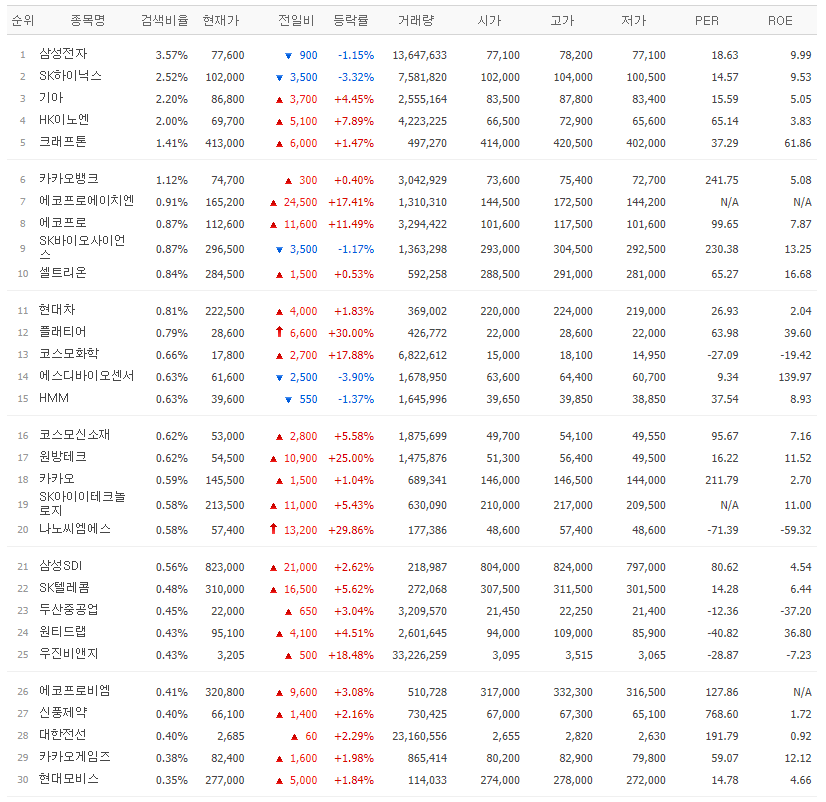Select the 카카오 stock name in row 18
Screen dimensions: 826x802
57,480
